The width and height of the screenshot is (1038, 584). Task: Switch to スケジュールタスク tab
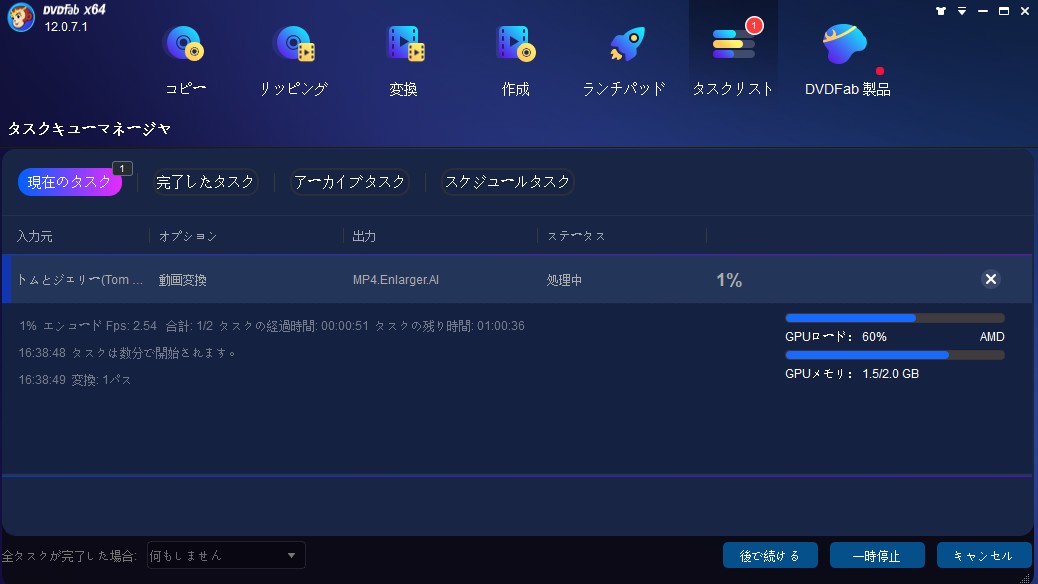coord(507,182)
